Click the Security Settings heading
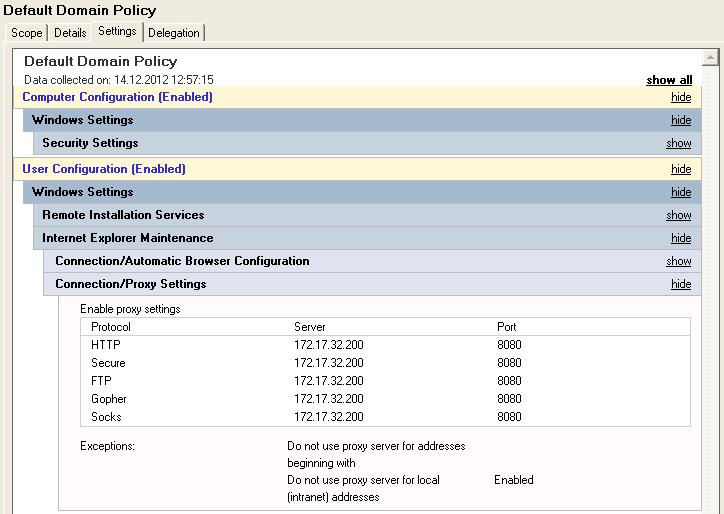Screen dimensions: 724x514 tap(90, 143)
